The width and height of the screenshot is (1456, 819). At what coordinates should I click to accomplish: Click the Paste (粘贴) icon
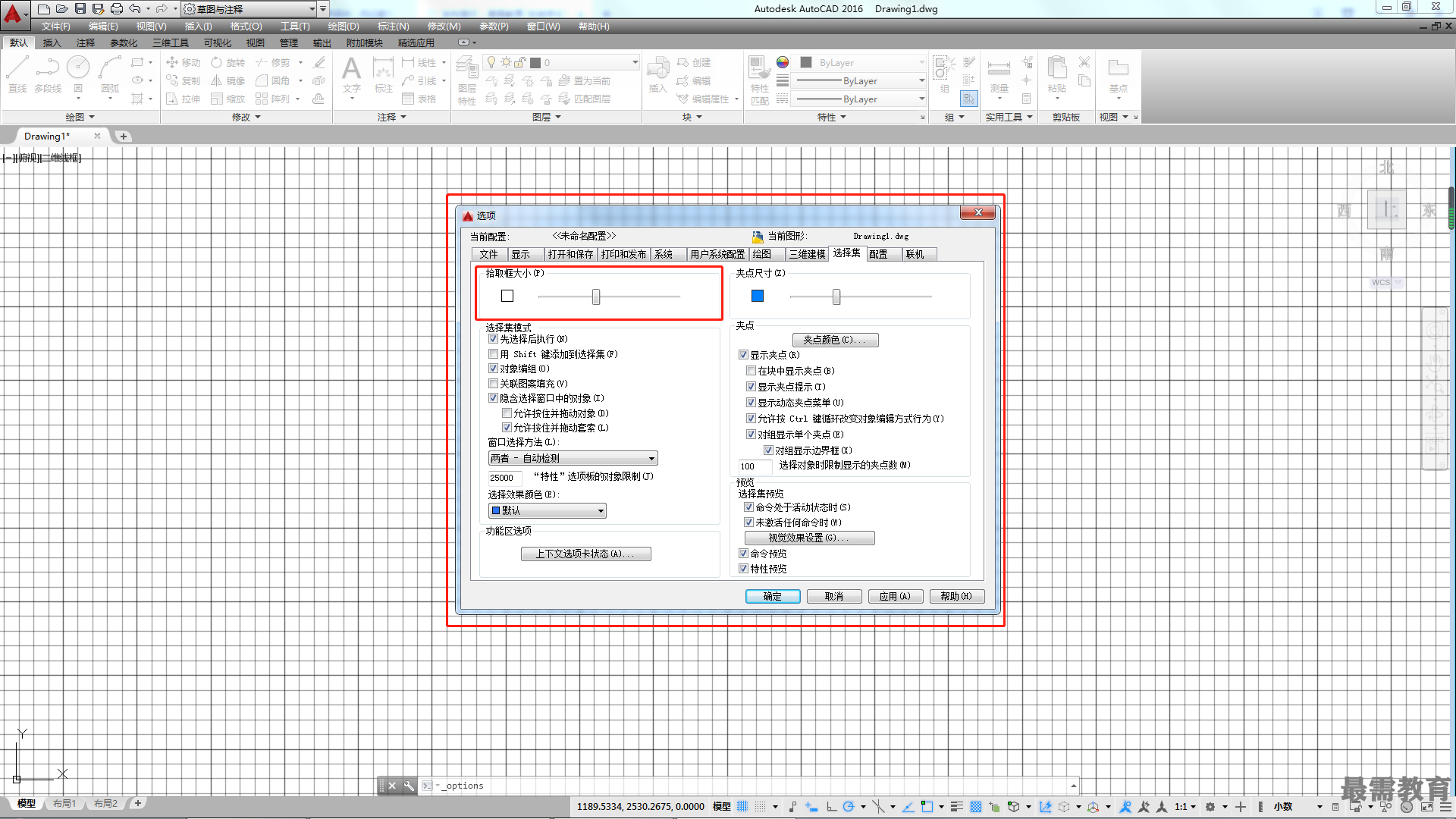[x=1057, y=74]
